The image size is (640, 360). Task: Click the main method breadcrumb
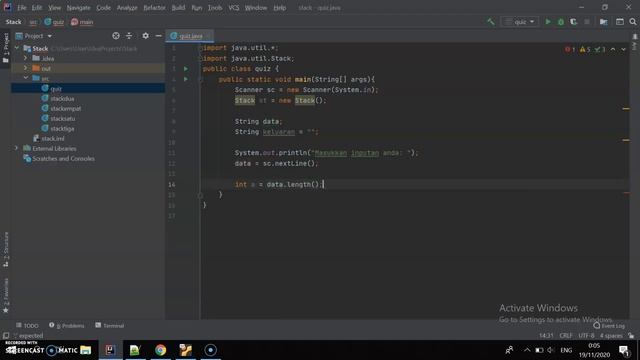(82, 22)
